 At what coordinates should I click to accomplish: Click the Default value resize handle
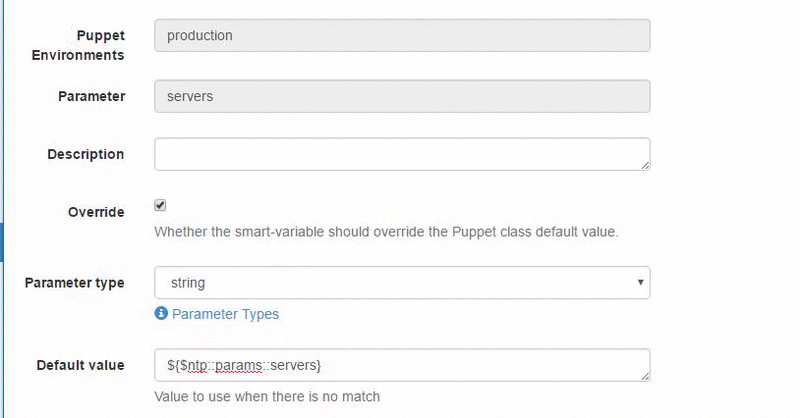[645, 375]
